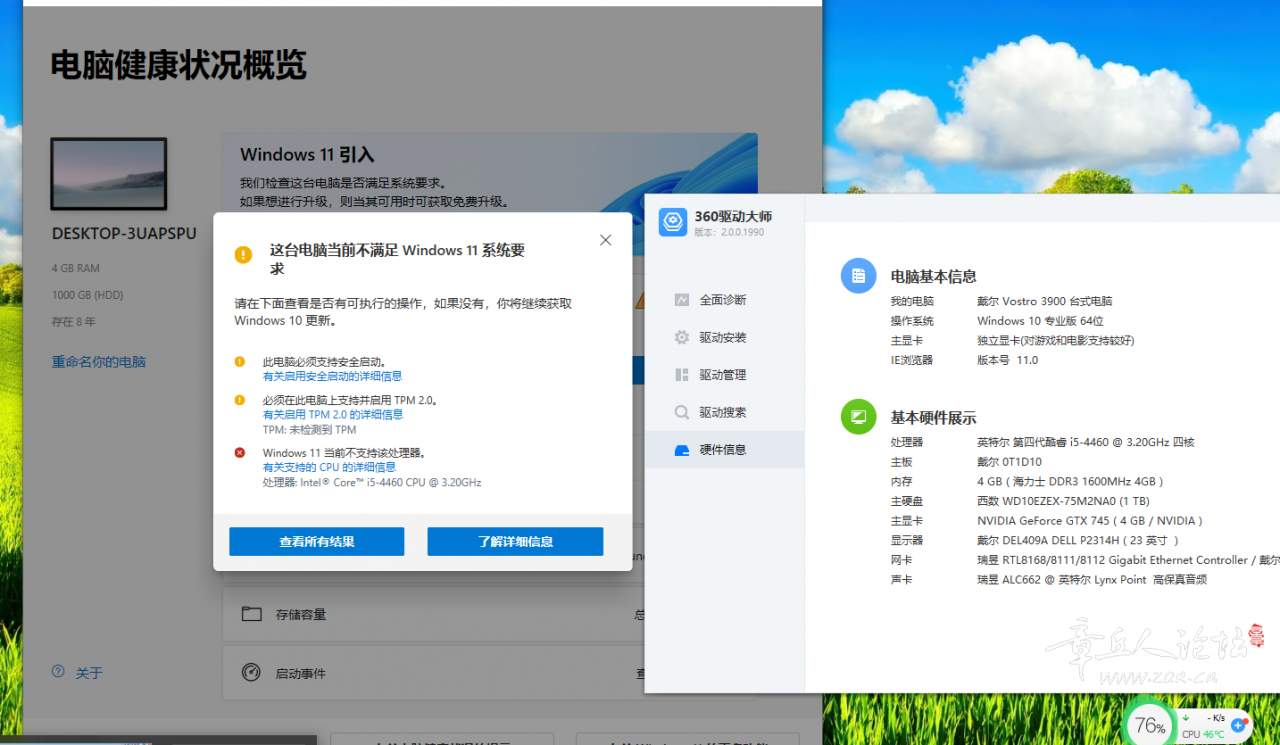The height and width of the screenshot is (745, 1280).
Task: Select 硬件信息 in 360驱动大师 sidebar
Action: tap(724, 449)
